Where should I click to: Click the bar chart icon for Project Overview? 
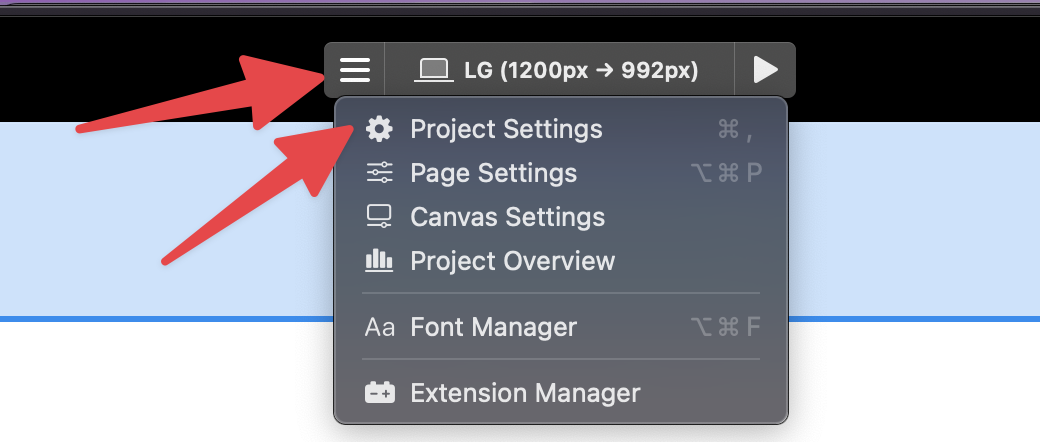coord(379,261)
